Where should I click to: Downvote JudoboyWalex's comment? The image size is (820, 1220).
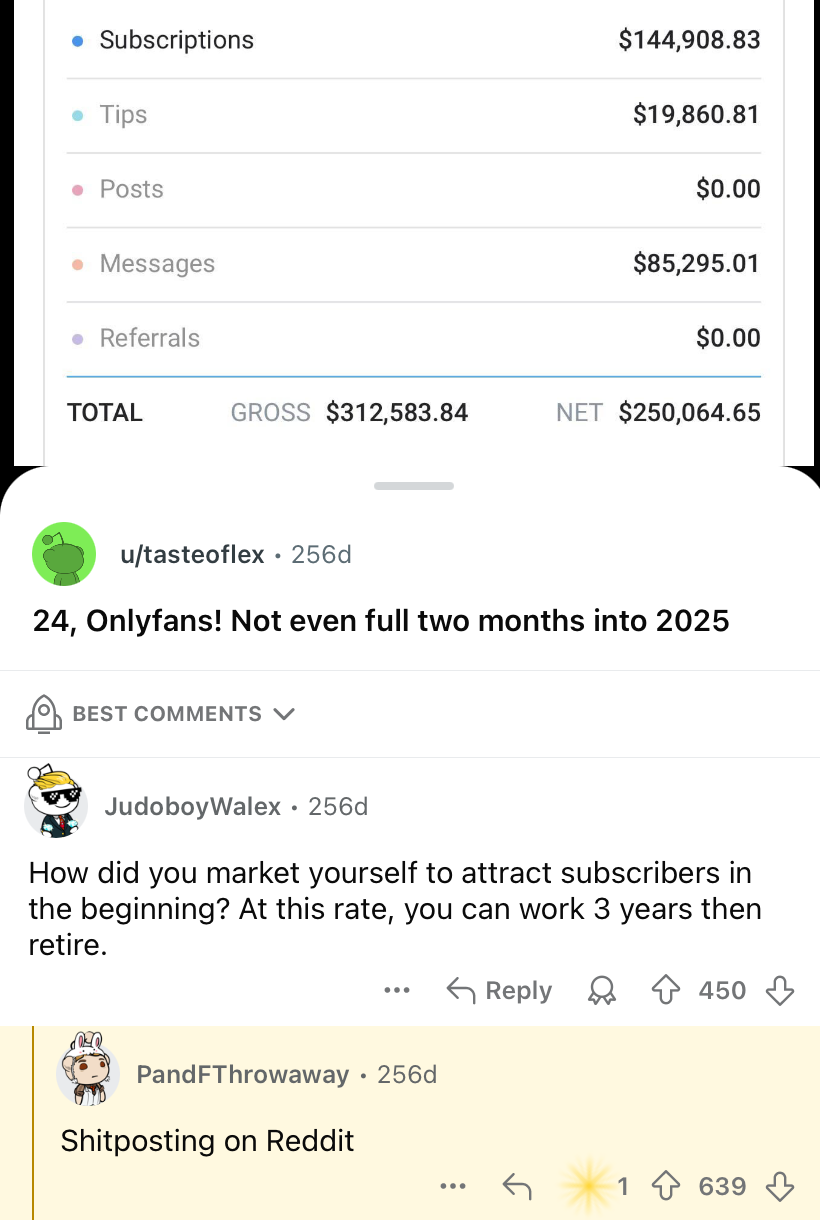(780, 990)
